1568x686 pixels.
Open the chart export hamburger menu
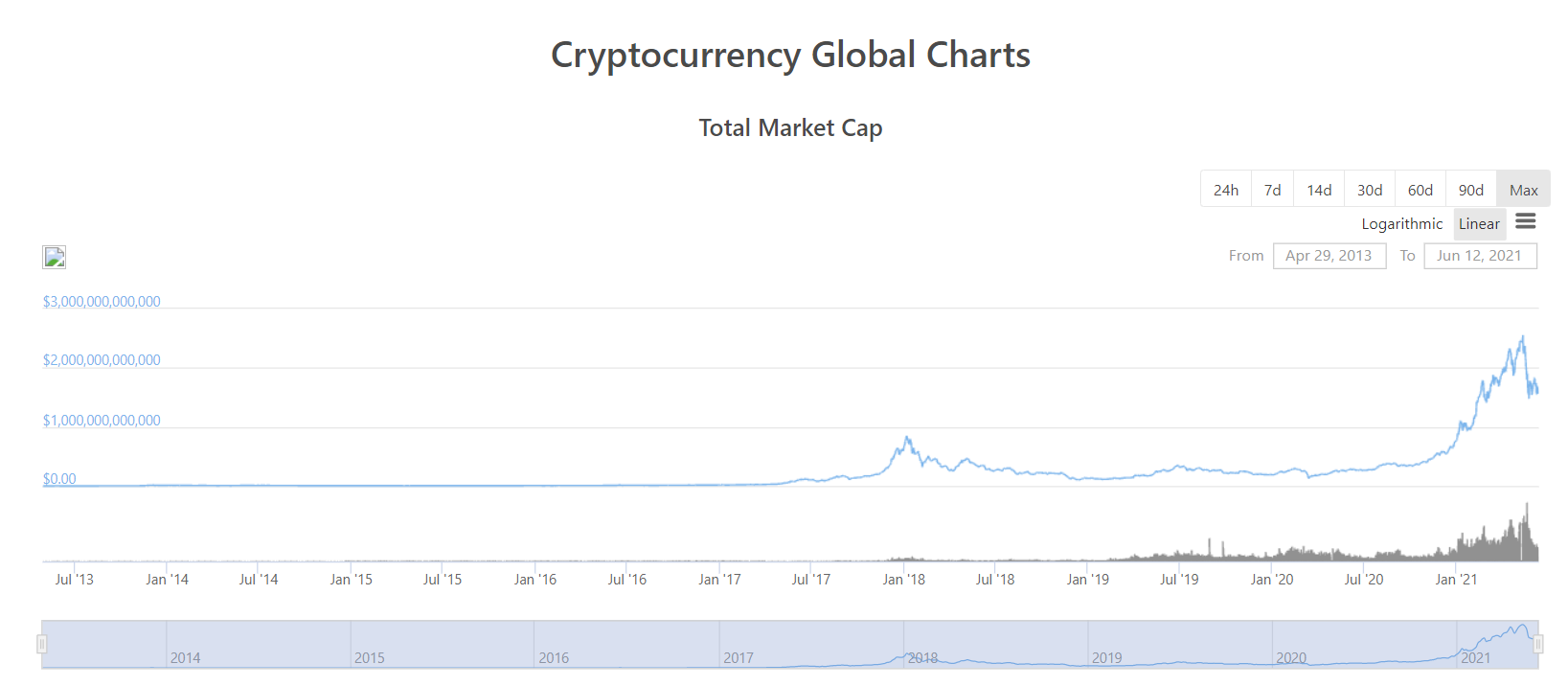click(1526, 222)
